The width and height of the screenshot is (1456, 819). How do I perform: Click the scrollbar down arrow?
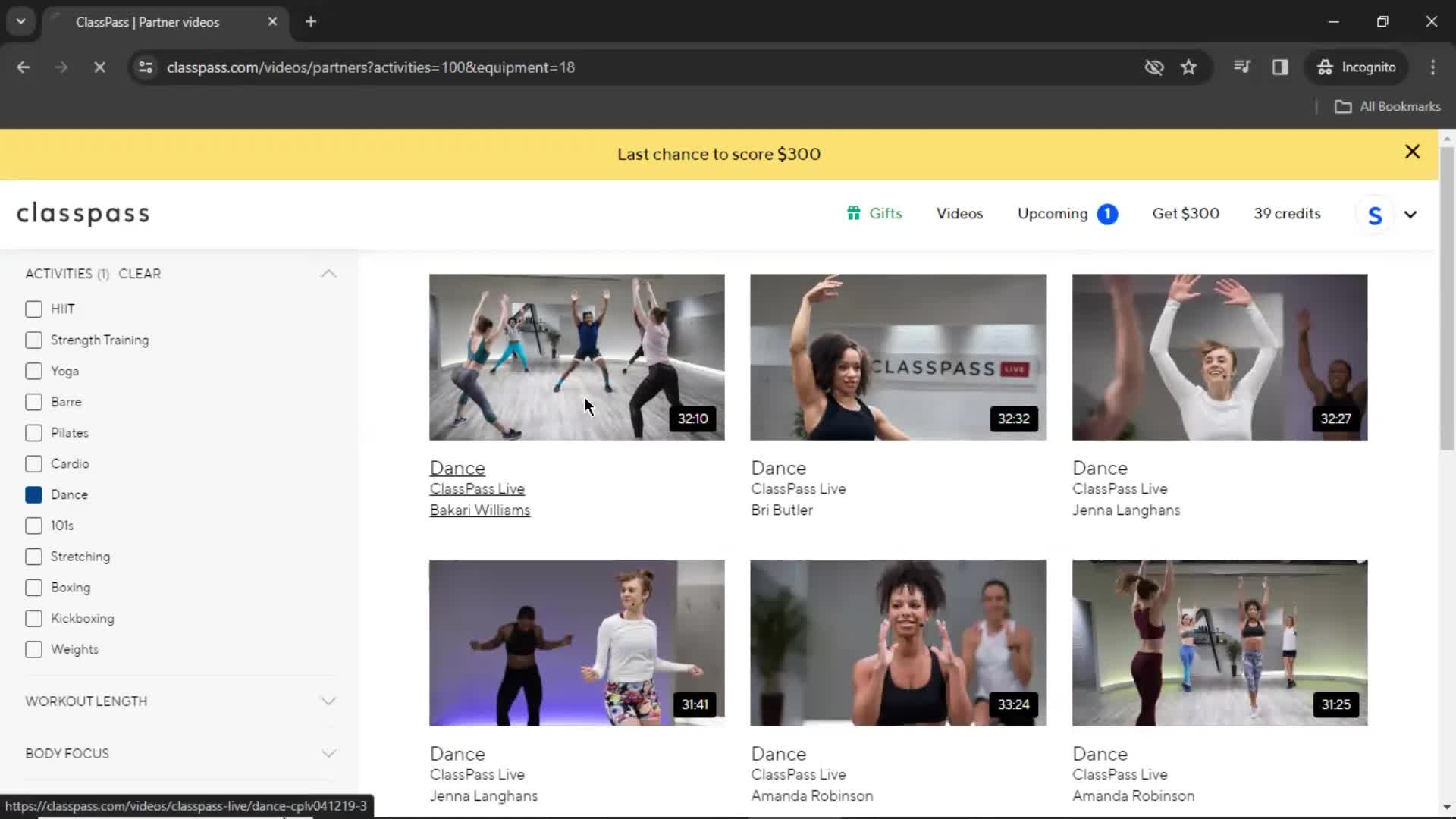1447,808
